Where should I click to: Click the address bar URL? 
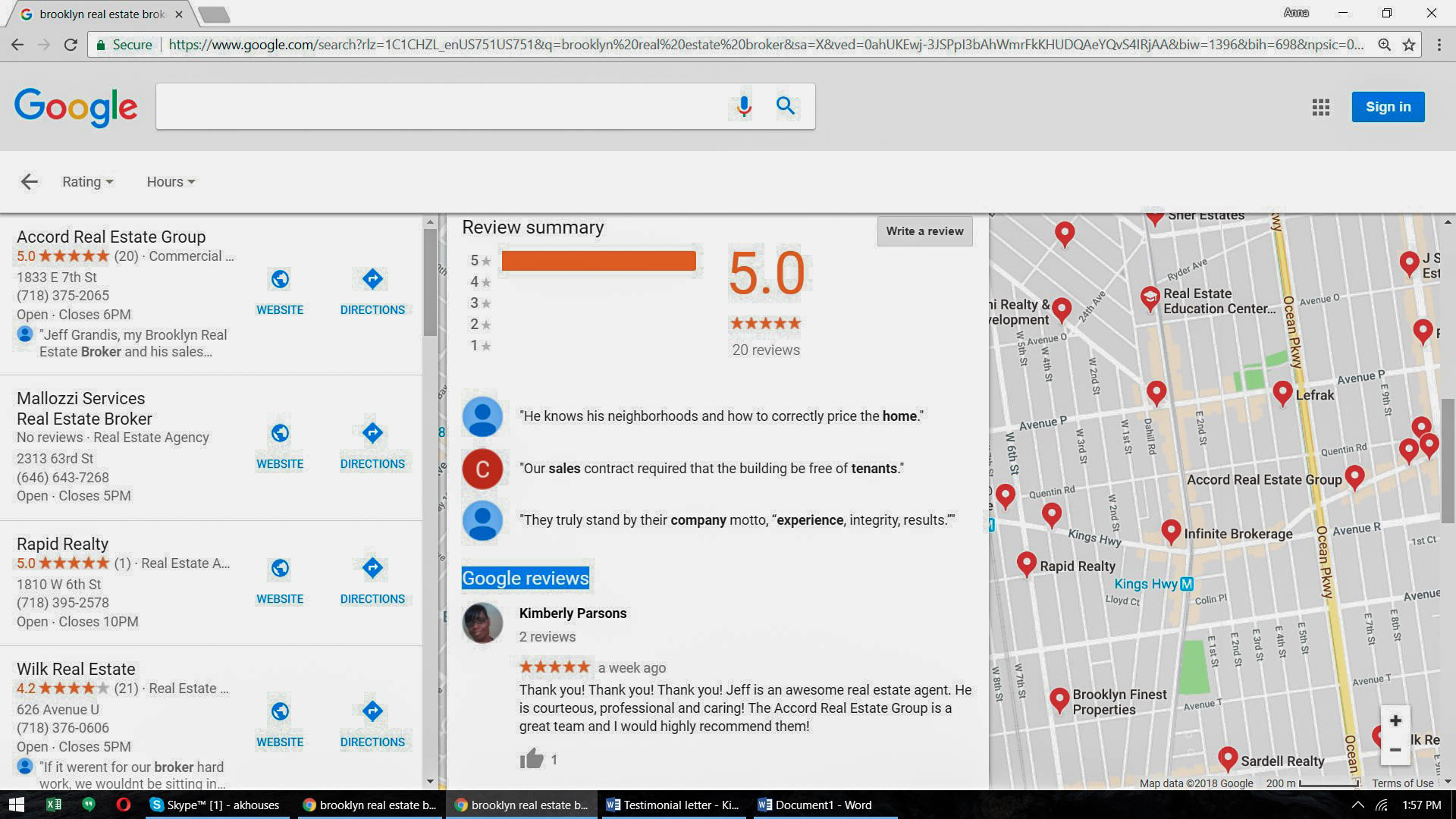765,45
